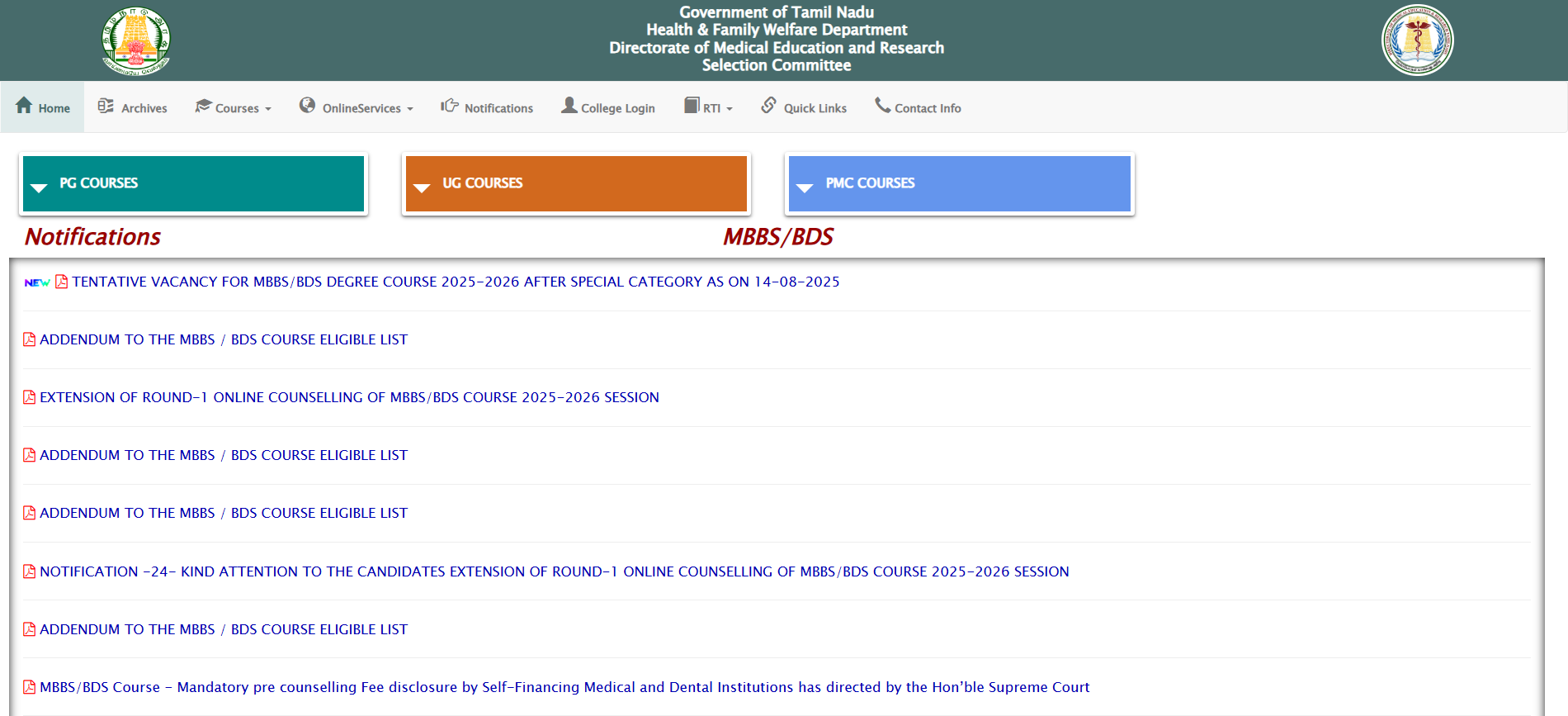Open the Archives menu label
This screenshot has width=1568, height=716.
point(144,108)
